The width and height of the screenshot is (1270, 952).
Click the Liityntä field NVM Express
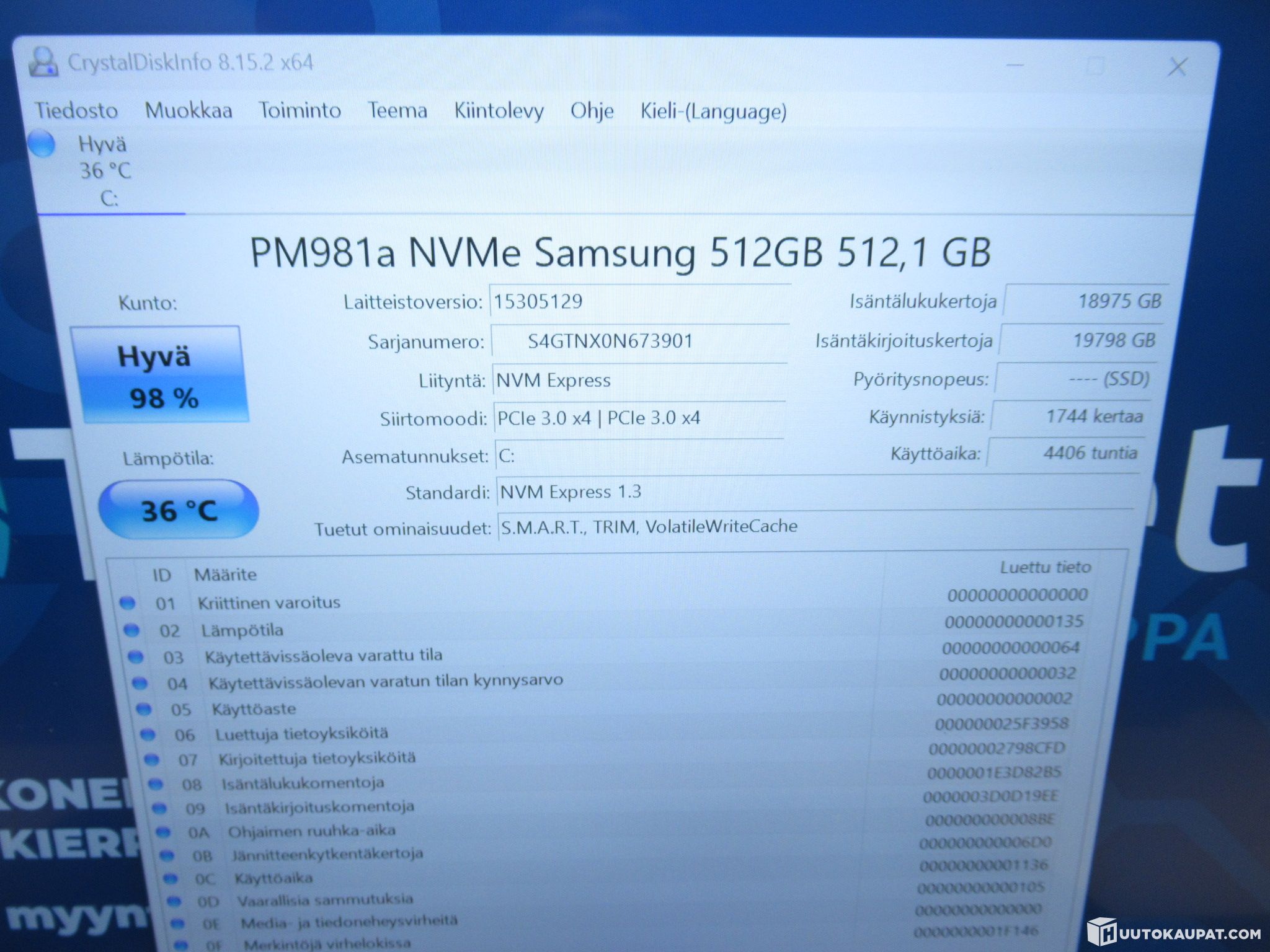pyautogui.click(x=639, y=379)
